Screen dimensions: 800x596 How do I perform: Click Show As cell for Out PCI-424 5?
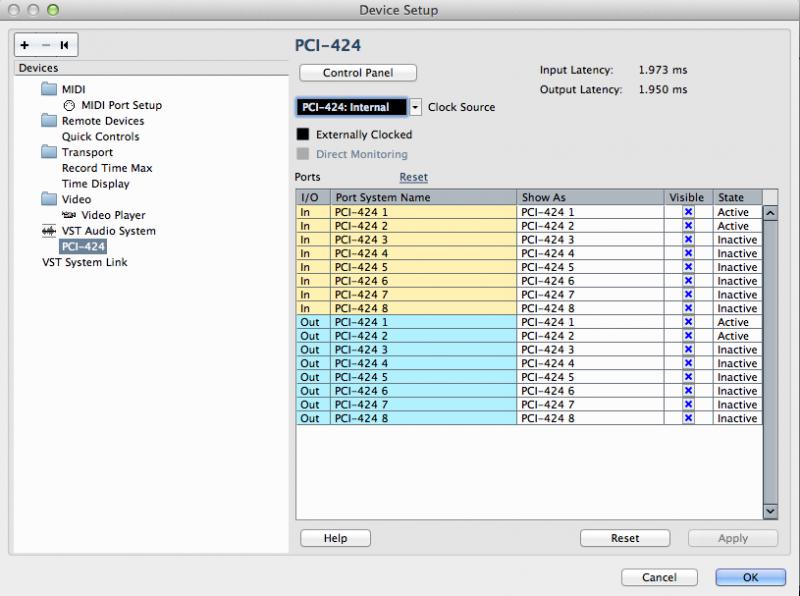click(590, 377)
